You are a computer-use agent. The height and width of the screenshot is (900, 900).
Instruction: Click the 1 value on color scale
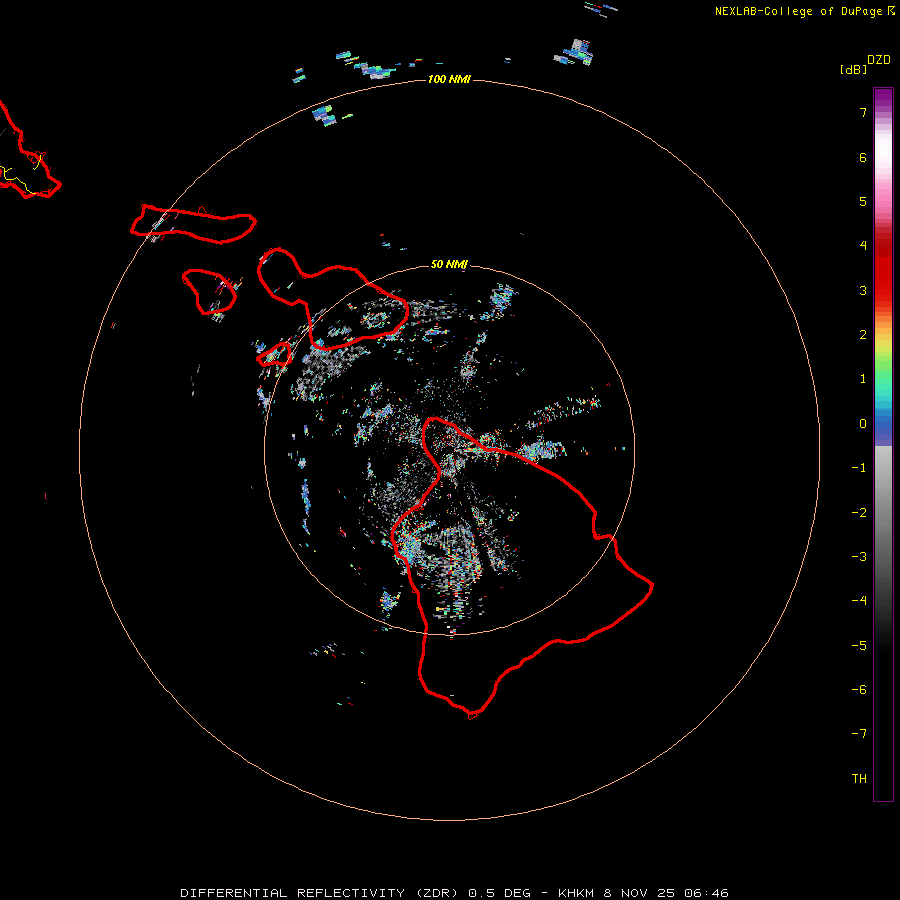(x=863, y=379)
